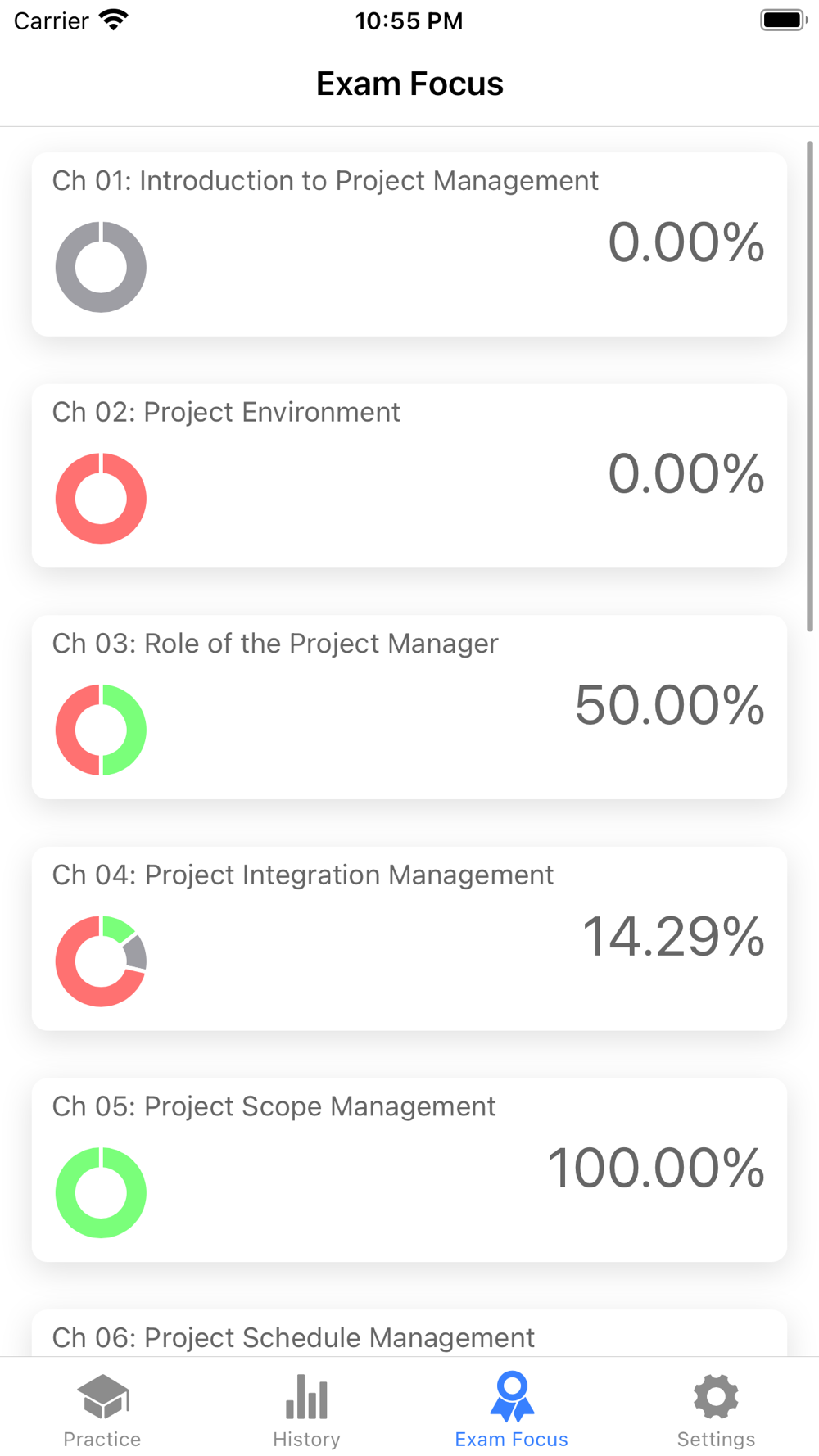819x1456 pixels.
Task: Tap the 100.00% score in Ch 05
Action: tap(656, 1168)
